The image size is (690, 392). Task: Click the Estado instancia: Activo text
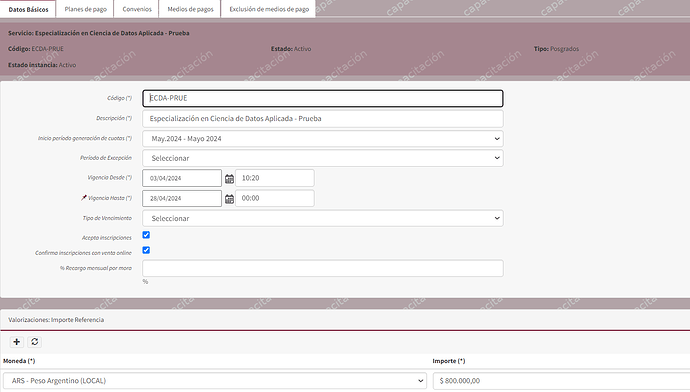(42, 65)
